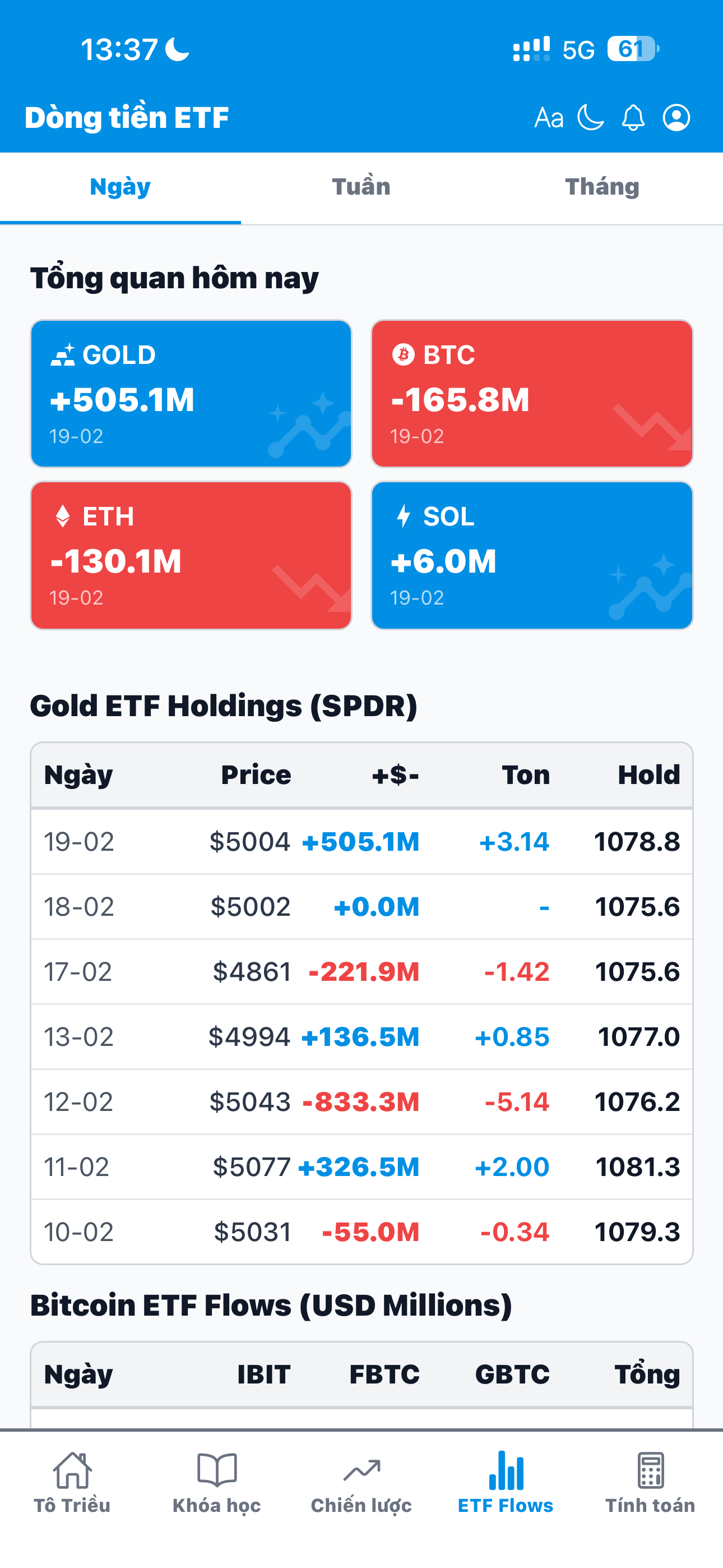Open the Khóa học book icon
Image resolution: width=723 pixels, height=1568 pixels.
(217, 1470)
